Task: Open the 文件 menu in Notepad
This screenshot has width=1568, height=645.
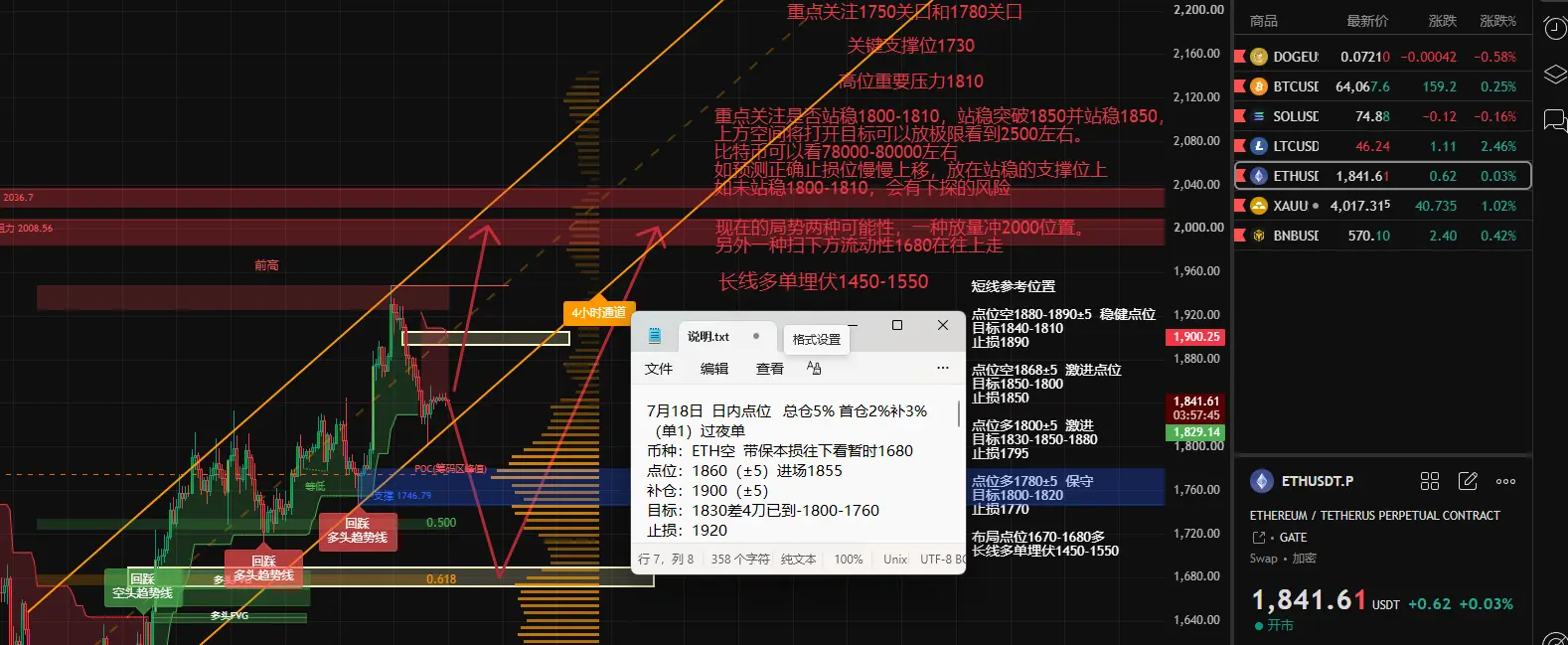Action: pyautogui.click(x=659, y=369)
